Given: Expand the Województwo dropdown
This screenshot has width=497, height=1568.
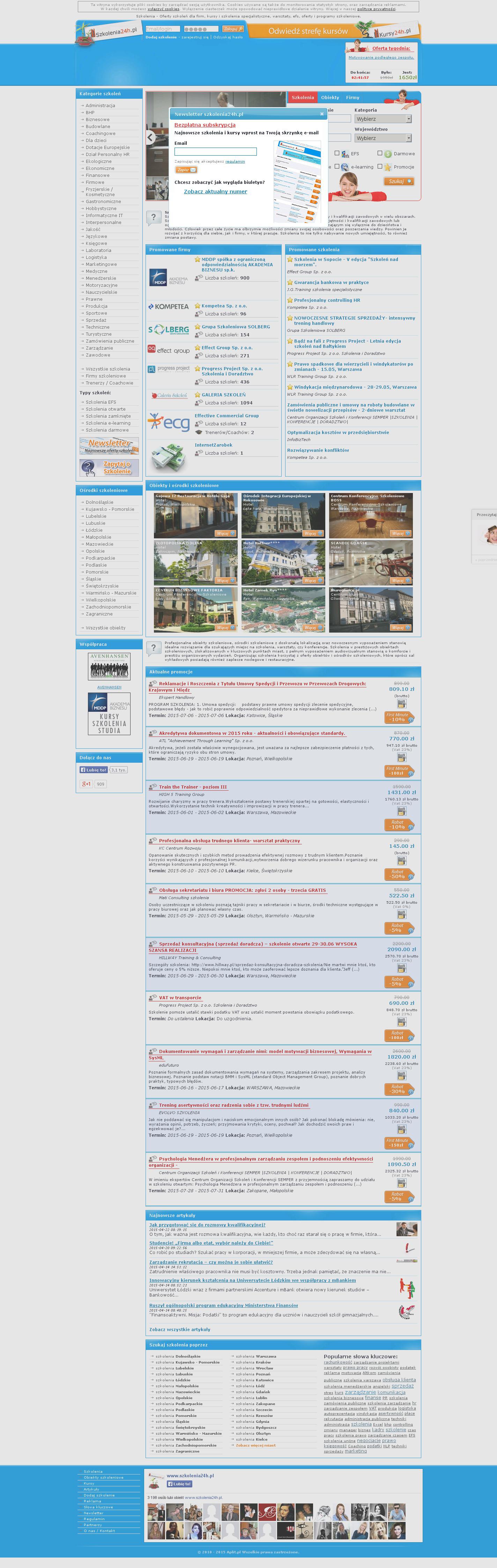Looking at the screenshot, I should click(x=383, y=138).
